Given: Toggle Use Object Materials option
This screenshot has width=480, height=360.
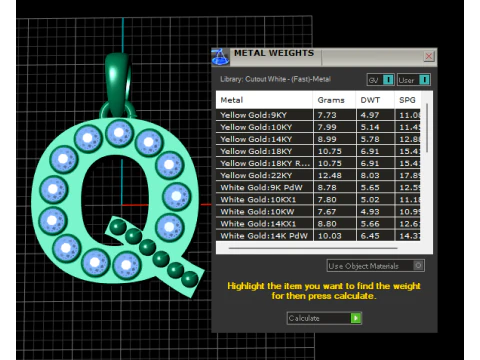Looking at the screenshot, I should point(375,266).
